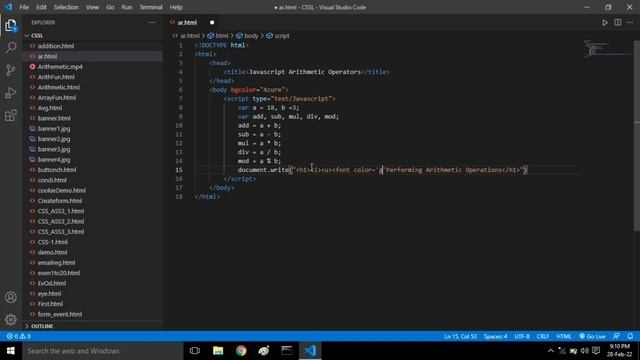Click the Run Code play icon
Image resolution: width=640 pixels, height=360 pixels.
click(x=605, y=23)
